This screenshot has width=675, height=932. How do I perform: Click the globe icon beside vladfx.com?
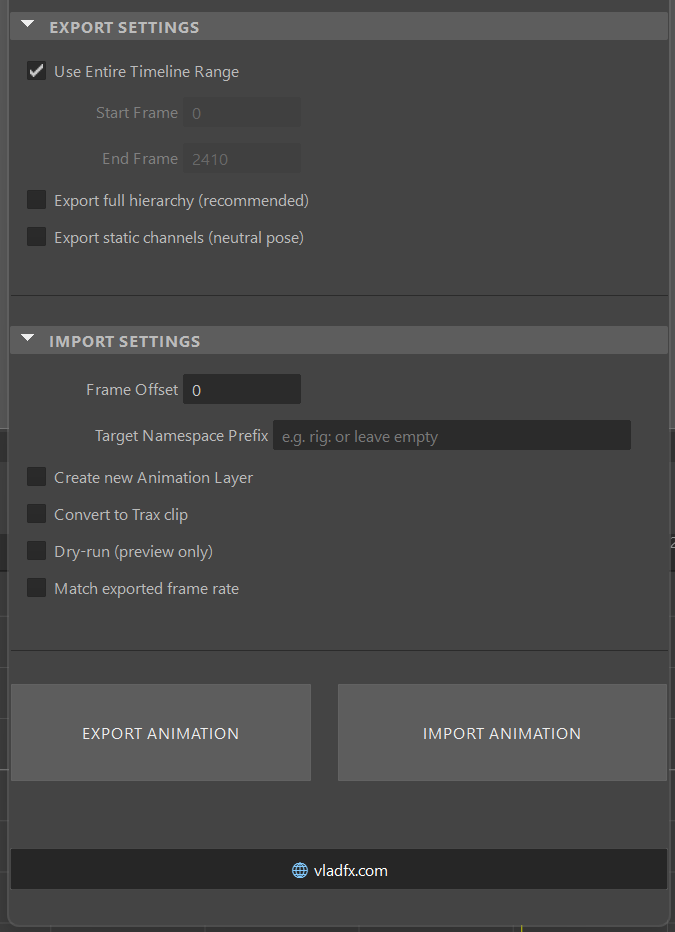coord(300,871)
